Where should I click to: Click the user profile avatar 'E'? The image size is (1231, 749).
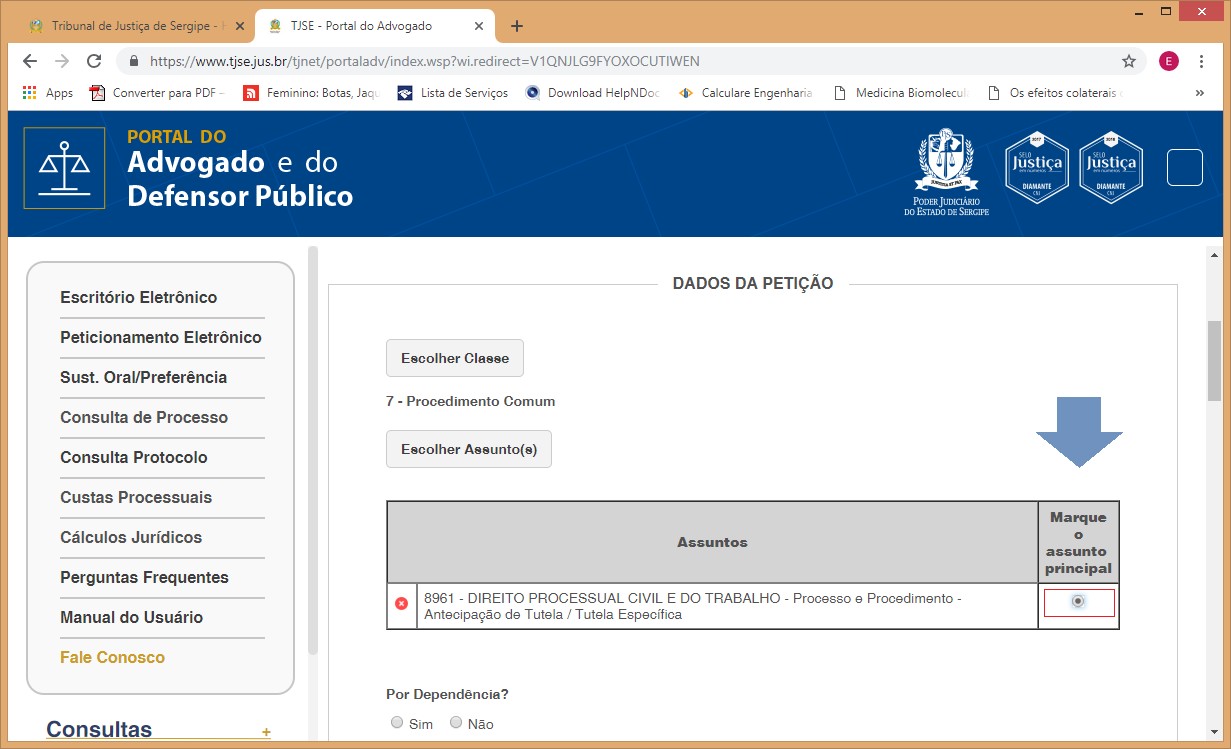click(x=1168, y=61)
